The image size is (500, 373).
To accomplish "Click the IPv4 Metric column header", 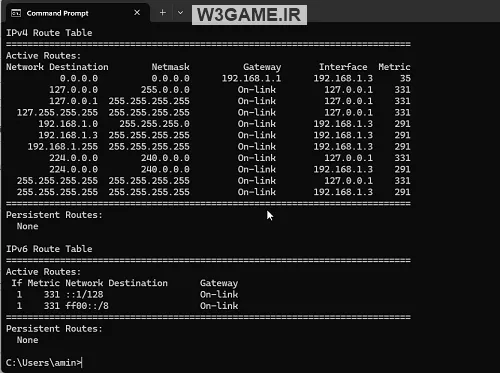I will (394, 67).
